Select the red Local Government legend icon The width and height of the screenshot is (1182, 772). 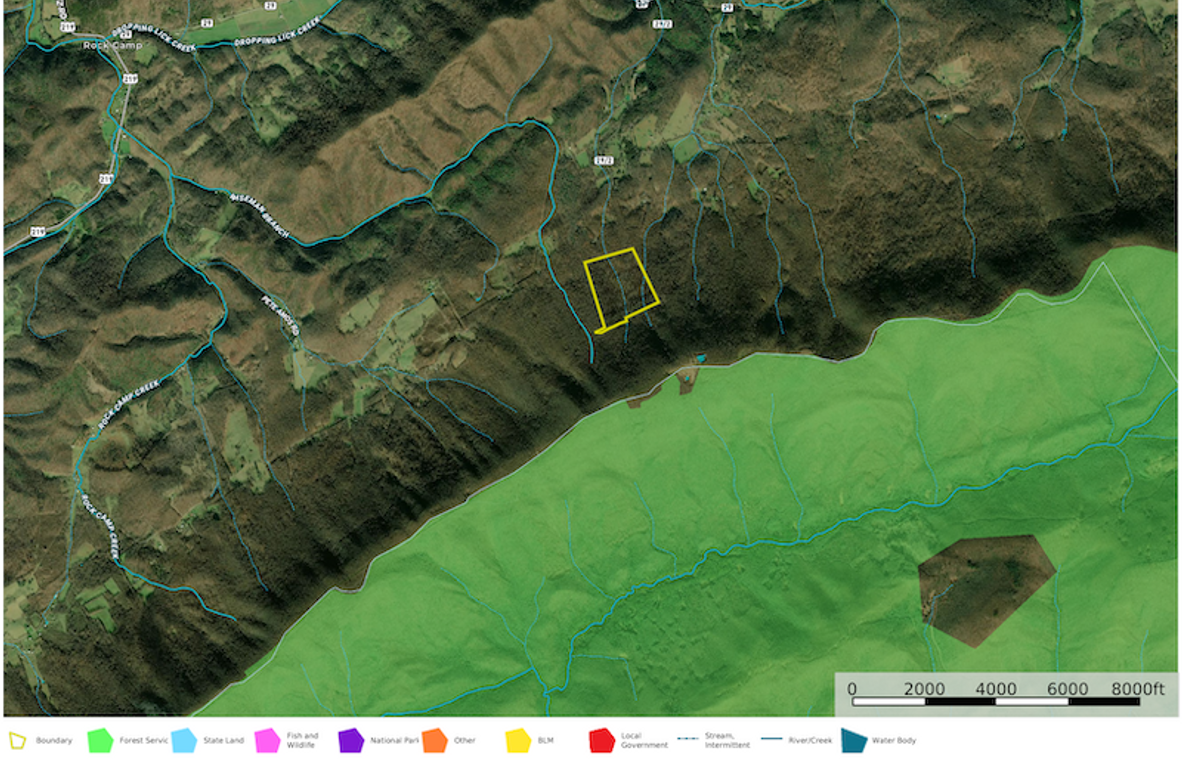pyautogui.click(x=601, y=741)
